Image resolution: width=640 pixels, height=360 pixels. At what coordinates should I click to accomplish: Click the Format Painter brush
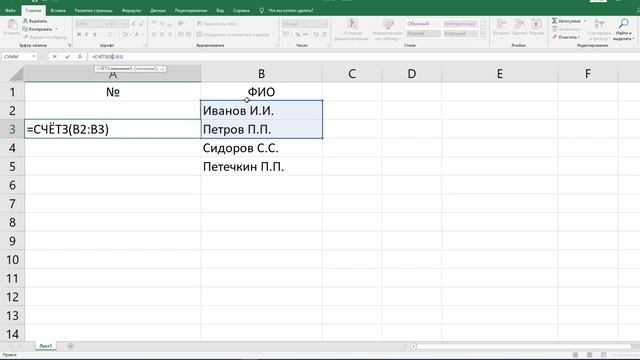point(45,37)
